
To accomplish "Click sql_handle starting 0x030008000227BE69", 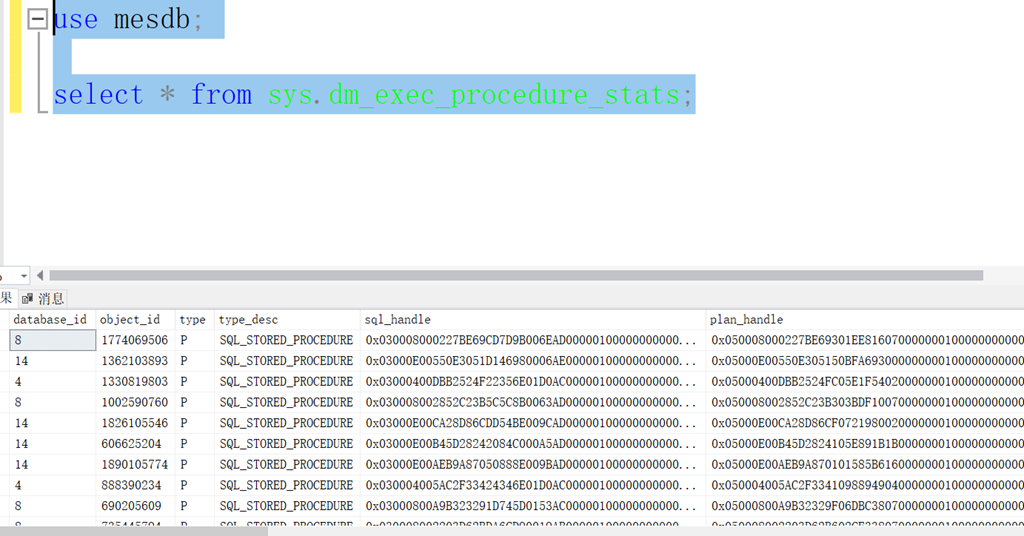I will coord(532,340).
